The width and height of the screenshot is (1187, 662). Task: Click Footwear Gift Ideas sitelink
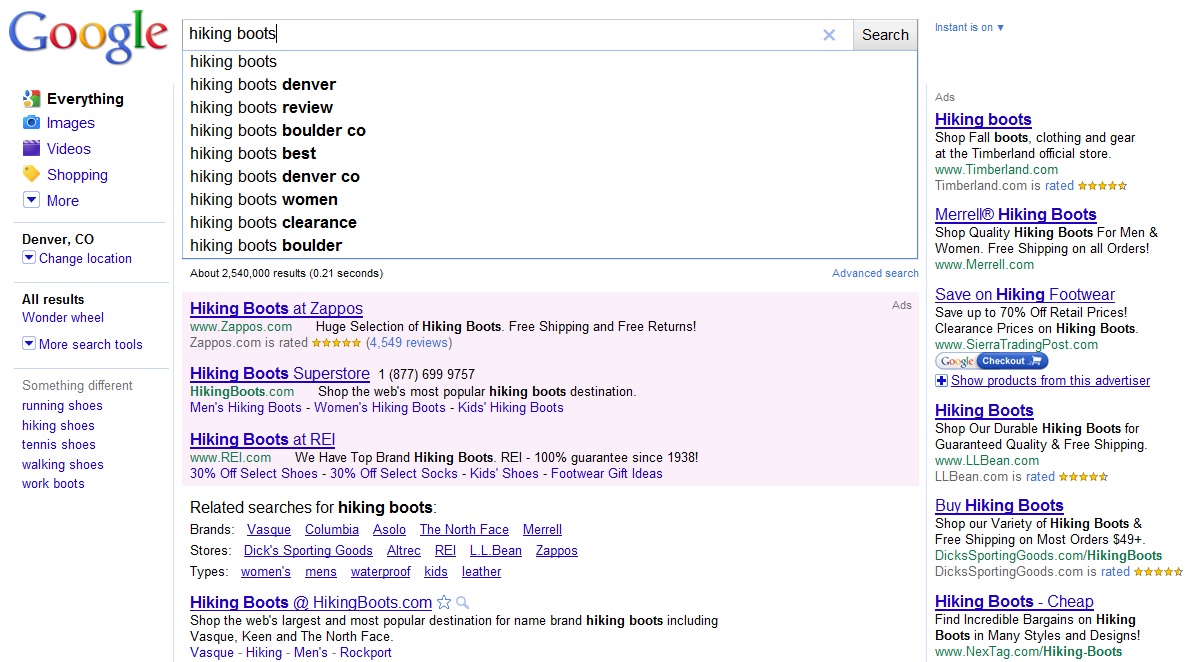click(x=606, y=473)
